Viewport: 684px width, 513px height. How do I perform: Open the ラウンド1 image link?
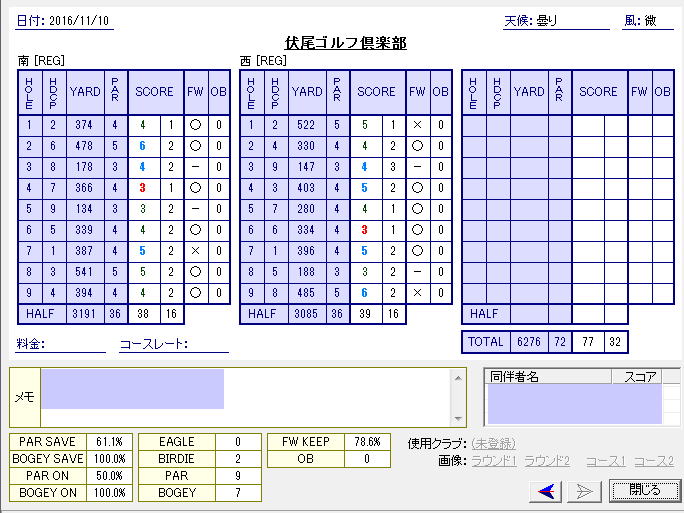494,461
